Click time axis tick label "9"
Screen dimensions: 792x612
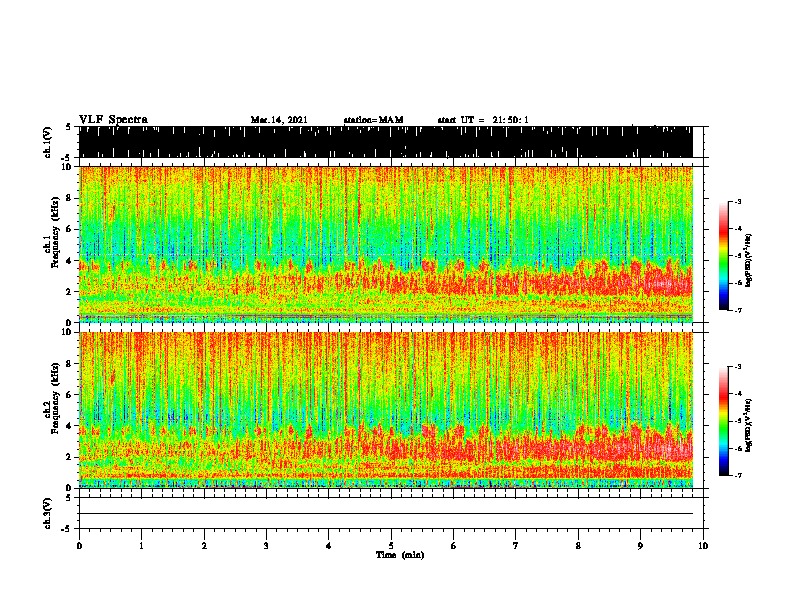[x=640, y=546]
